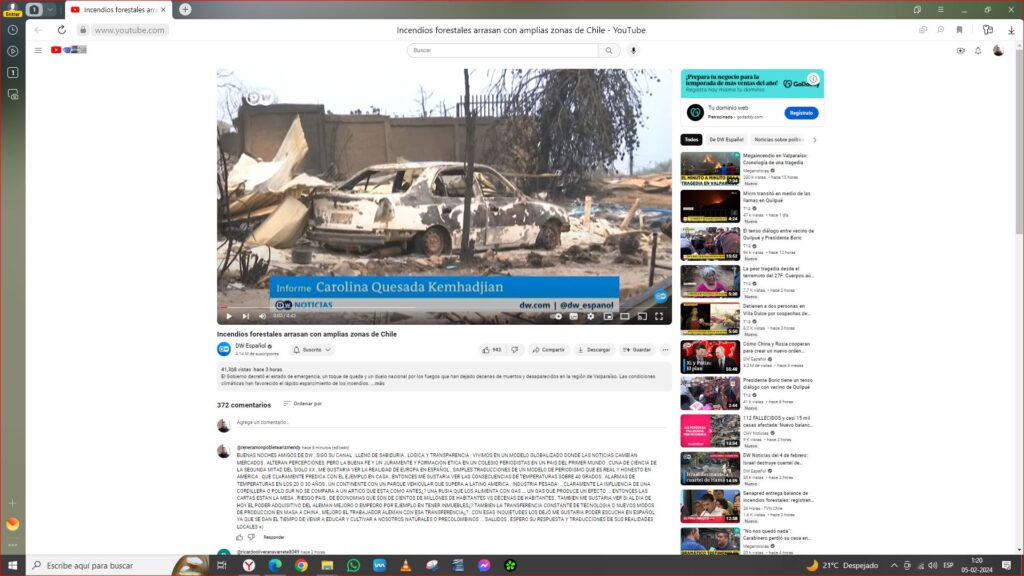This screenshot has width=1024, height=576.
Task: Expand more actions menu beside Guardar
Action: pos(665,350)
